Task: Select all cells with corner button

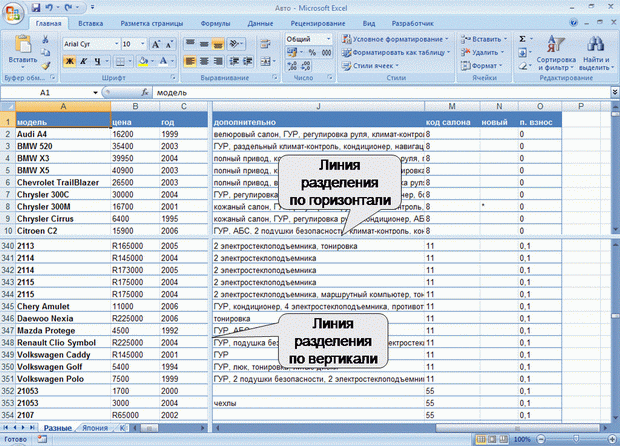Action: pyautogui.click(x=8, y=106)
